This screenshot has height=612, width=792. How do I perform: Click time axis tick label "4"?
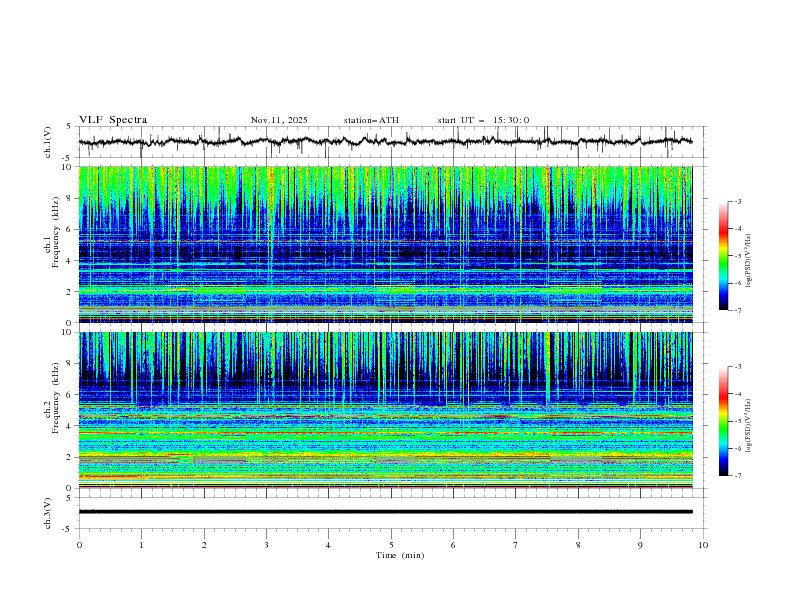328,545
